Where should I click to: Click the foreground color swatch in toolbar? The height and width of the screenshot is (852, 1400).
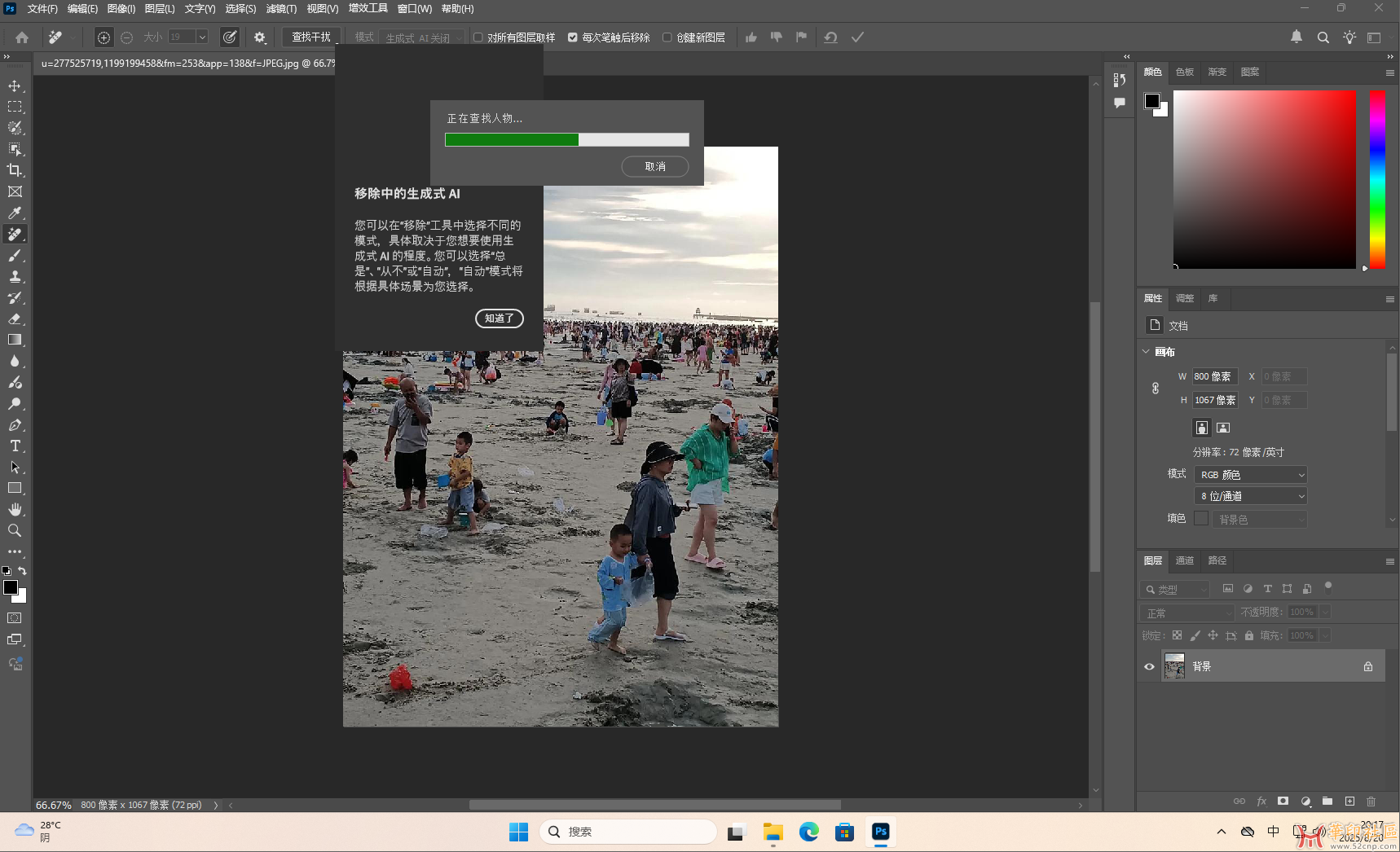11,587
